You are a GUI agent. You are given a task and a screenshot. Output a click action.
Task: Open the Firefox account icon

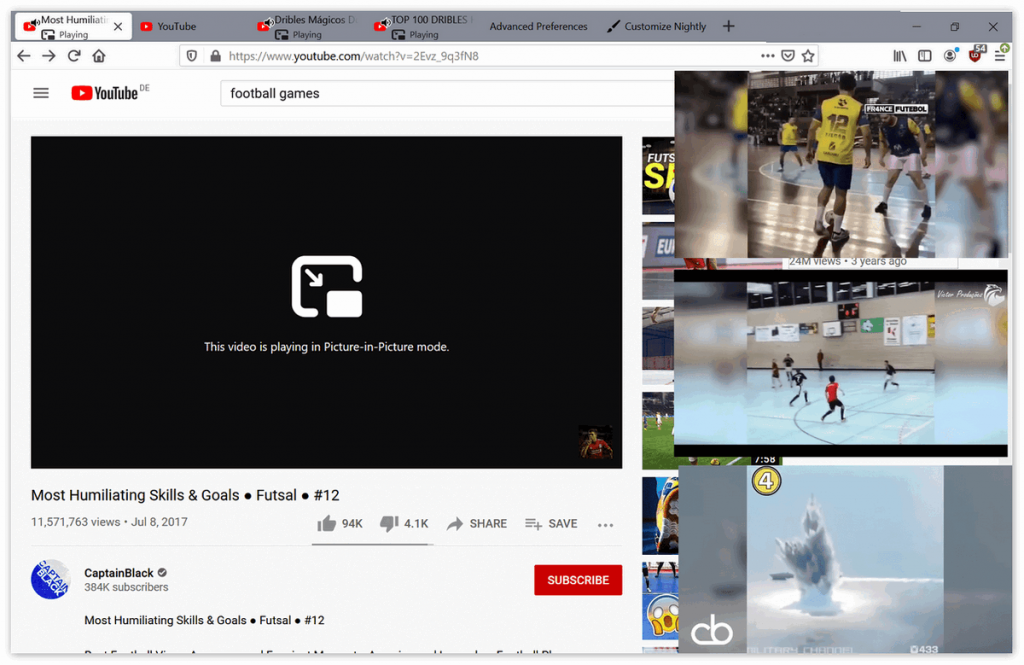pyautogui.click(x=950, y=56)
